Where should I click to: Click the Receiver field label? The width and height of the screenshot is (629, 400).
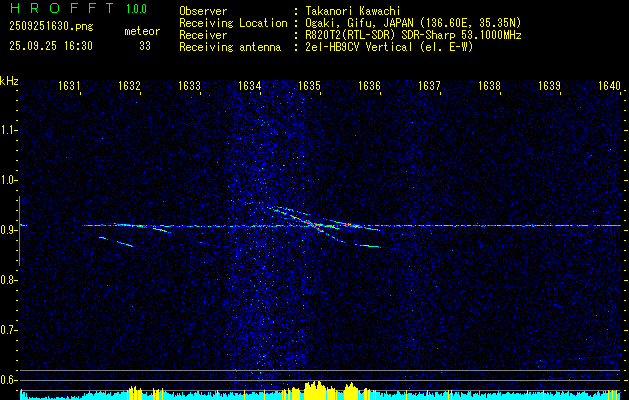(203, 35)
